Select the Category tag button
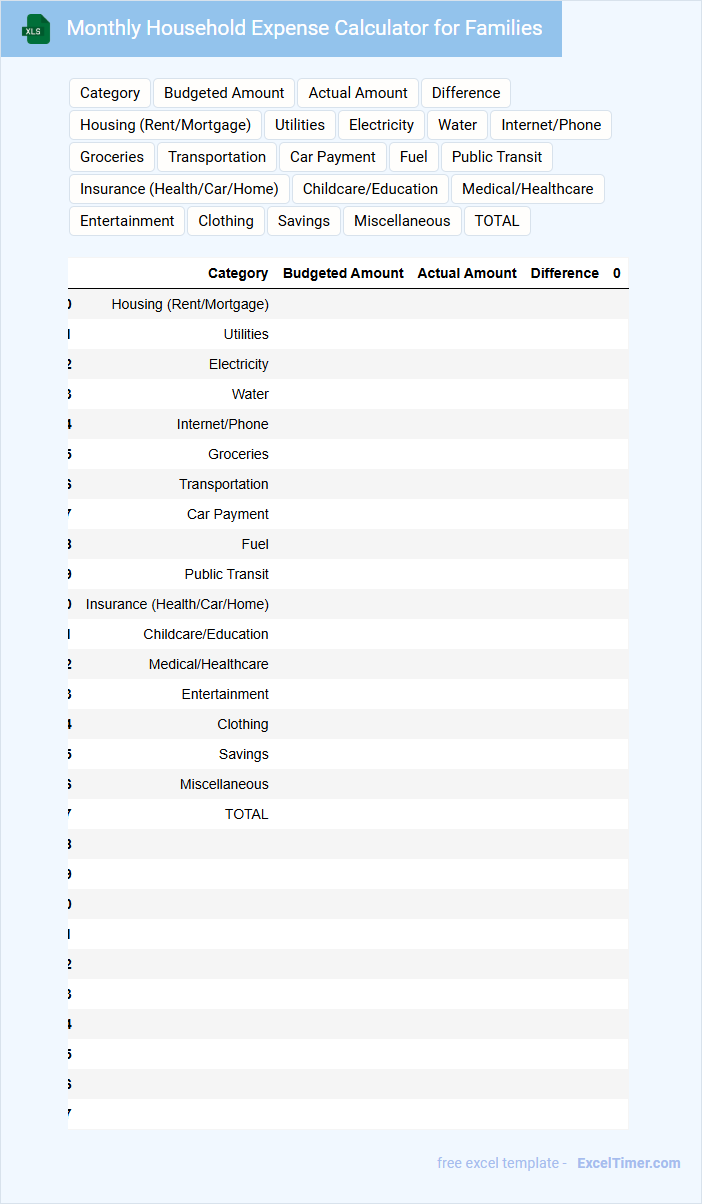The image size is (702, 1204). point(110,93)
